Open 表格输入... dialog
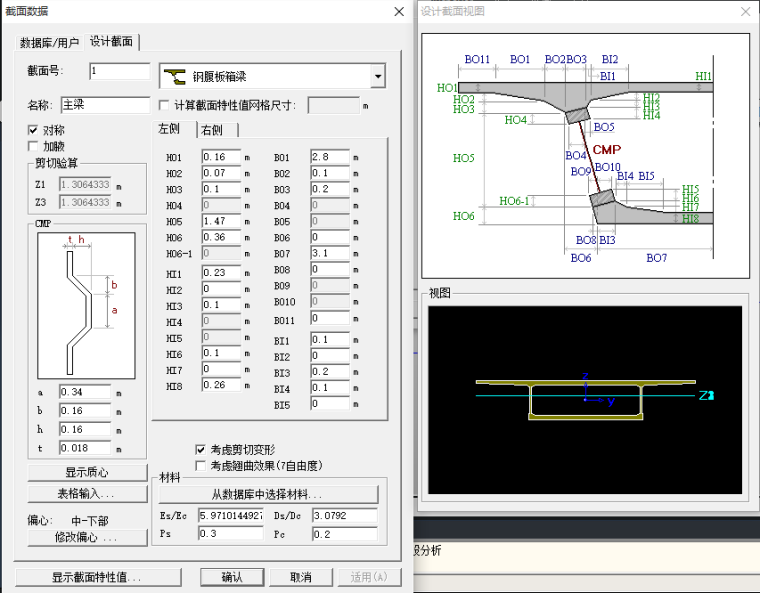 [87, 494]
